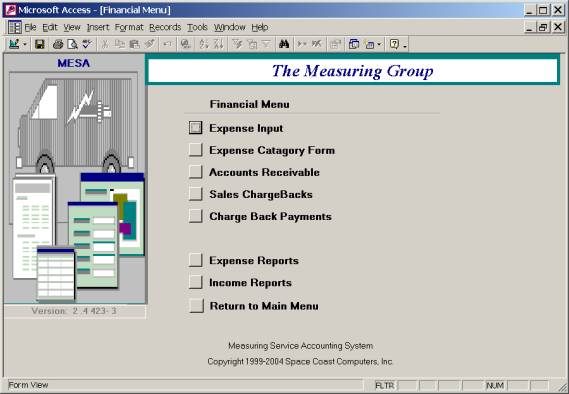This screenshot has width=569, height=394.
Task: Expand the toolbar options arrow beside Help
Action: click(x=405, y=45)
